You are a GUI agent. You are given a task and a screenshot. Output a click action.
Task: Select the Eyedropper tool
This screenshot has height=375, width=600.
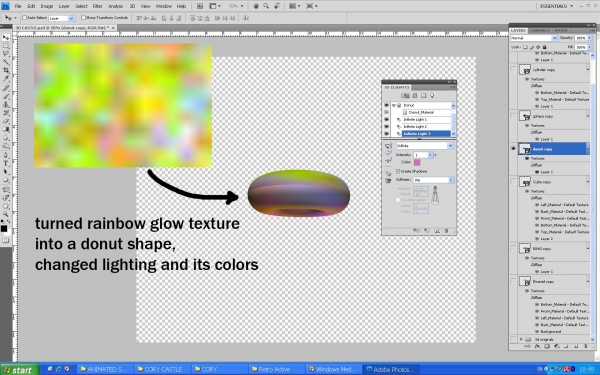click(x=5, y=78)
